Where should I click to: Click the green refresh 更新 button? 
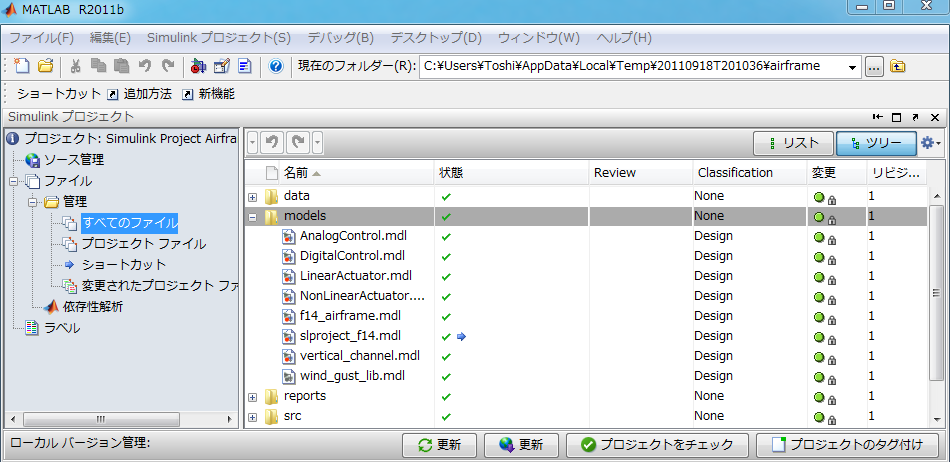point(439,445)
